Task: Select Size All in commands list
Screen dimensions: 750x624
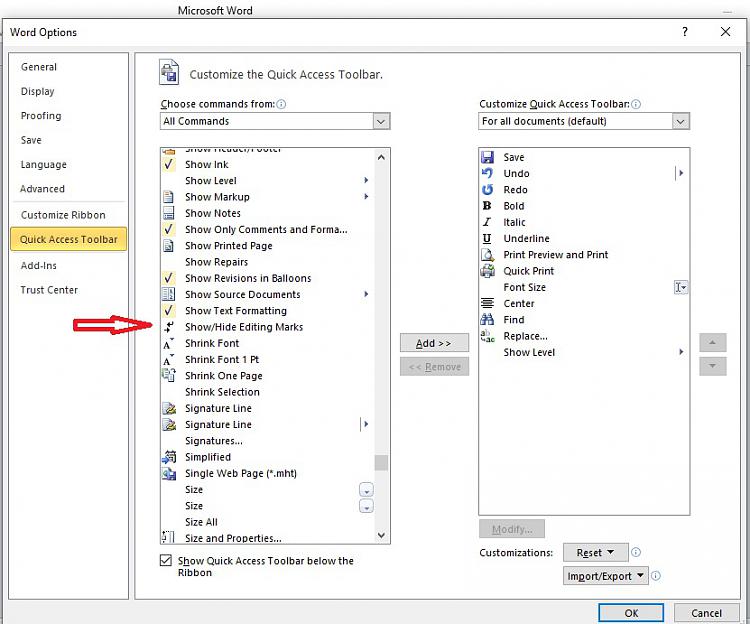Action: 267,522
